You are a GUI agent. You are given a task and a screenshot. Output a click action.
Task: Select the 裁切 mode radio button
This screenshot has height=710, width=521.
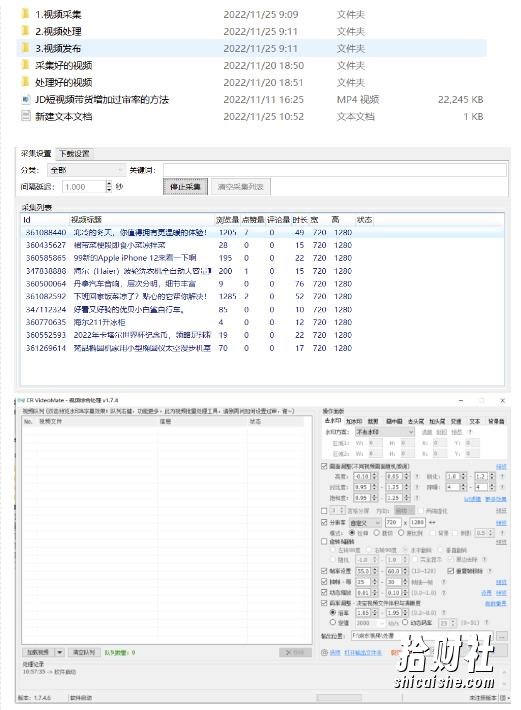(376, 533)
